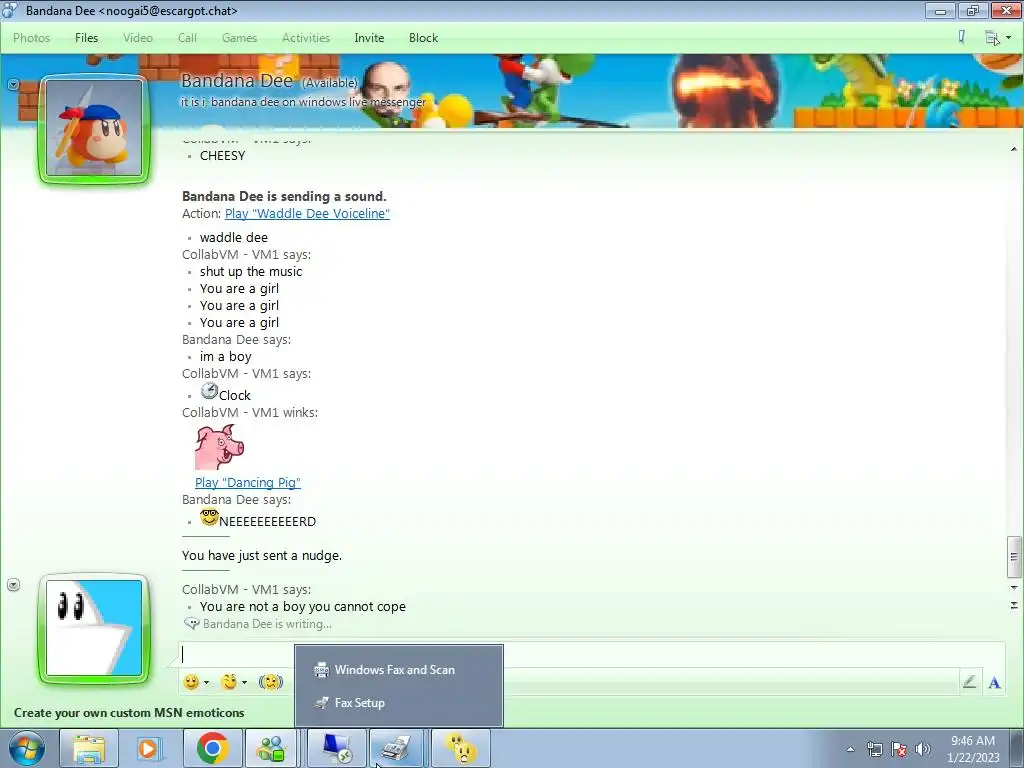This screenshot has width=1024, height=768.
Task: Open Windows Live Messenger taskbar icon
Action: (272, 748)
